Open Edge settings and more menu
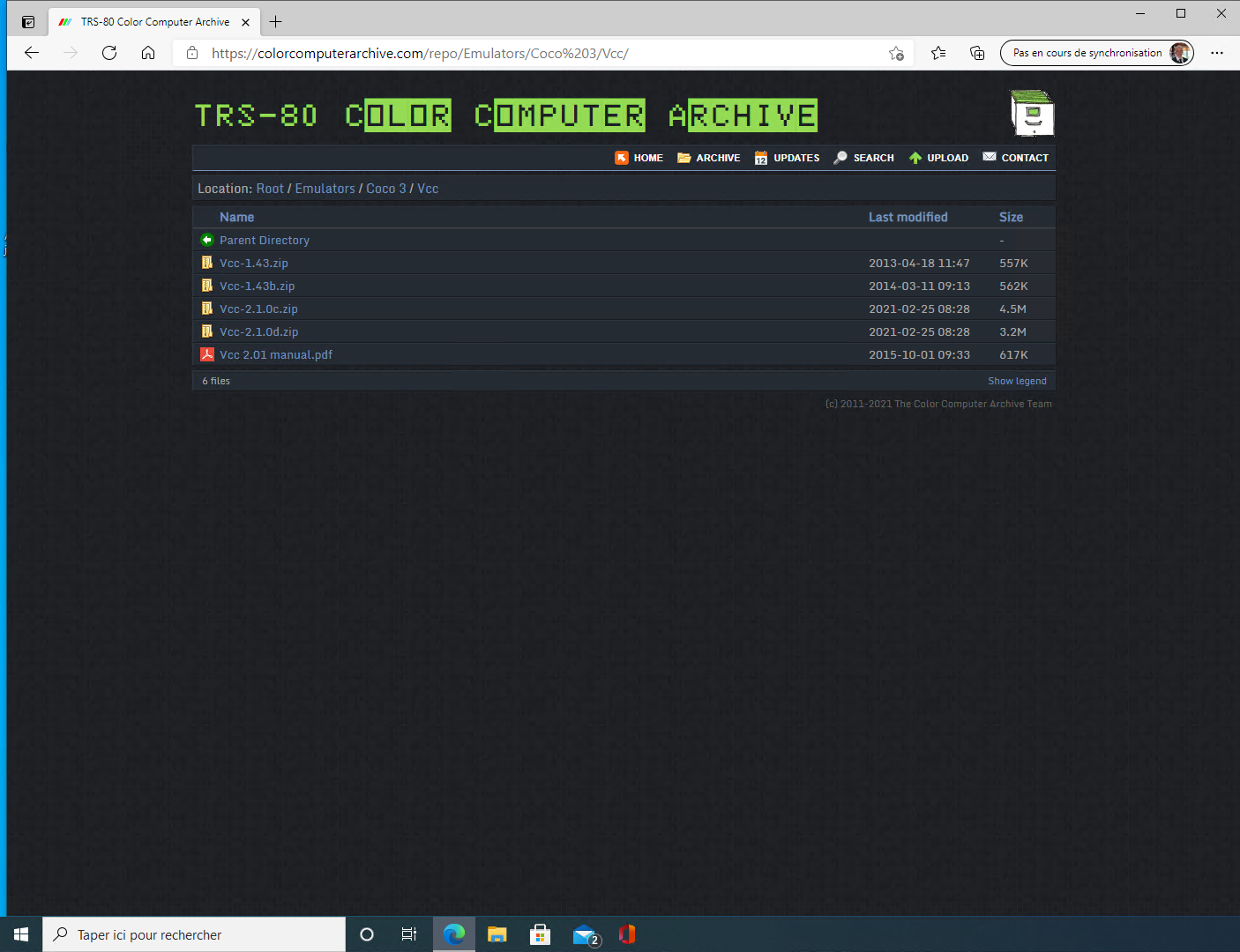Screen dimensions: 1240x952 tap(1217, 53)
